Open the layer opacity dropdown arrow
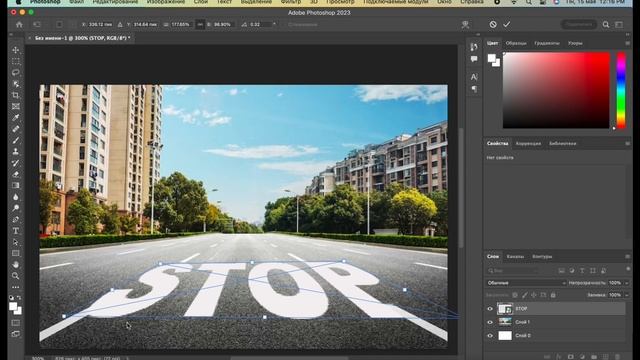The width and height of the screenshot is (640, 360). coord(627,283)
